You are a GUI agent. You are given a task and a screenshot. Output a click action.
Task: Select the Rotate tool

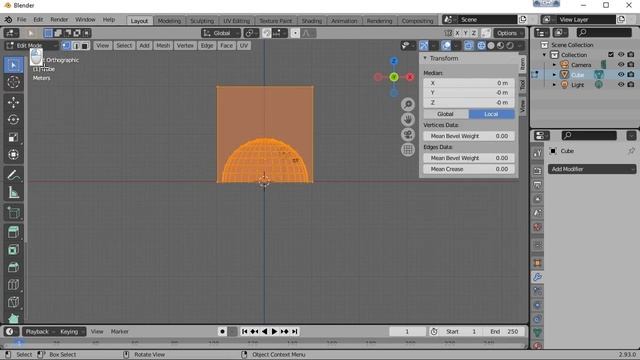[13, 120]
